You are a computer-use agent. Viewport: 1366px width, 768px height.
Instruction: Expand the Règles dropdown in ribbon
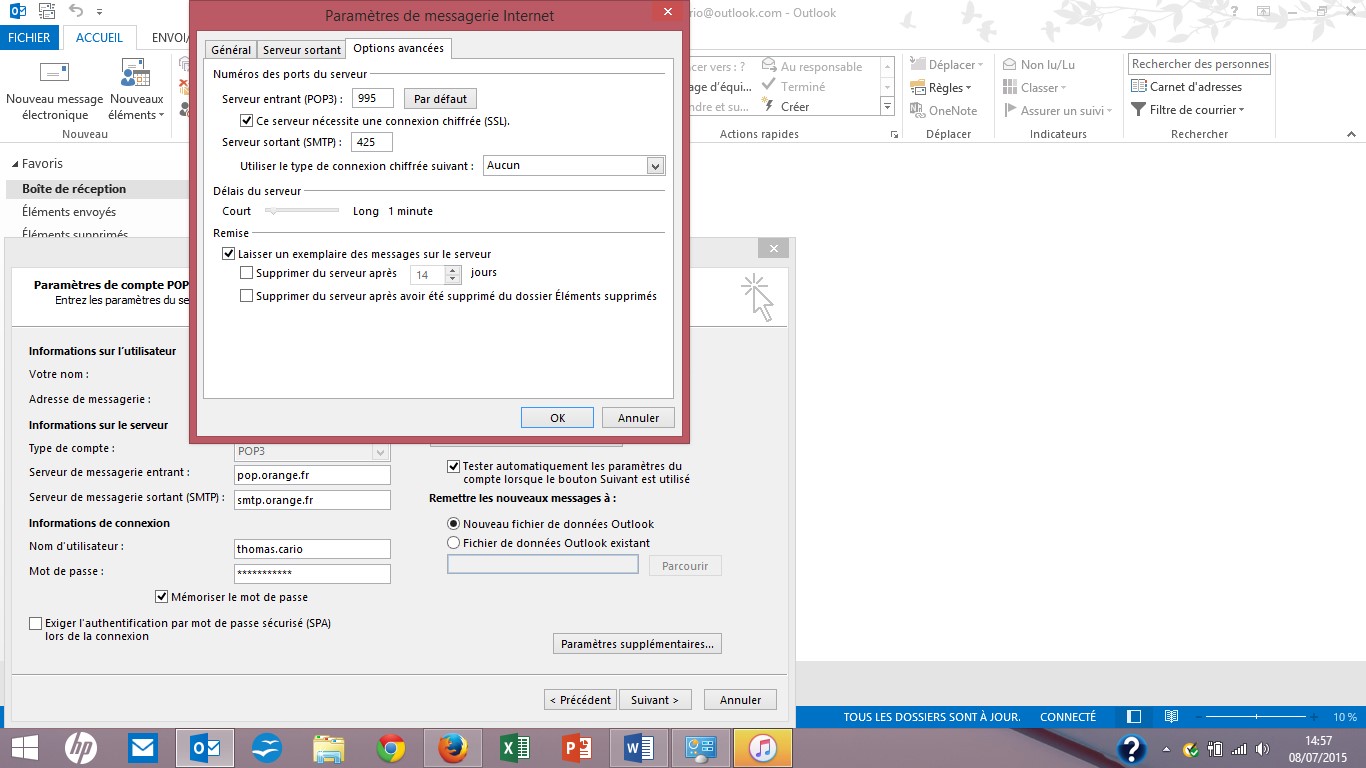click(x=943, y=88)
